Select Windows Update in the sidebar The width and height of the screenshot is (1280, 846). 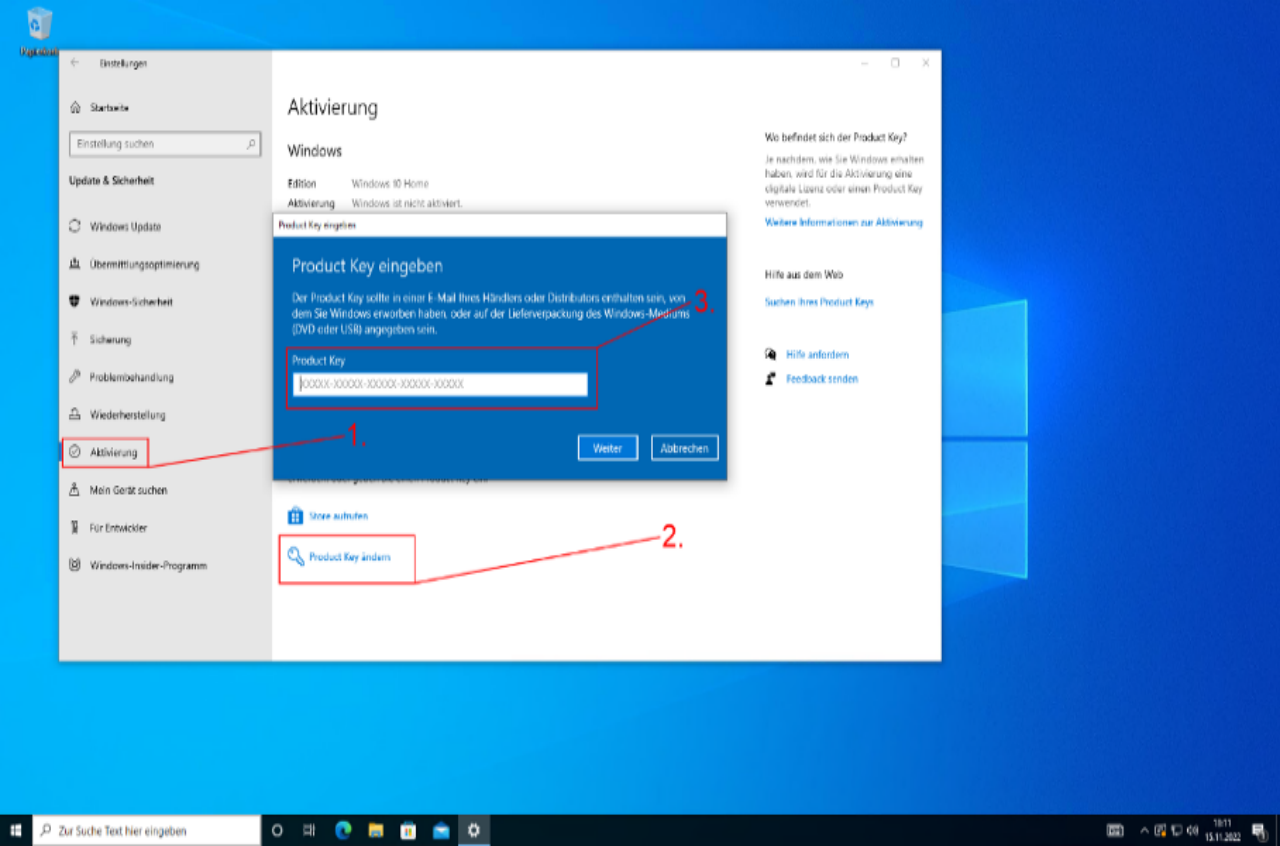pos(125,227)
